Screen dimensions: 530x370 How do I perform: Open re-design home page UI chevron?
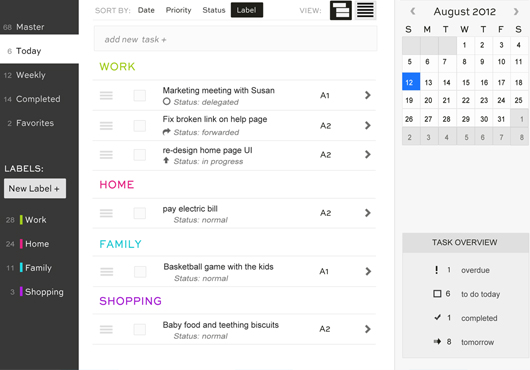368,154
